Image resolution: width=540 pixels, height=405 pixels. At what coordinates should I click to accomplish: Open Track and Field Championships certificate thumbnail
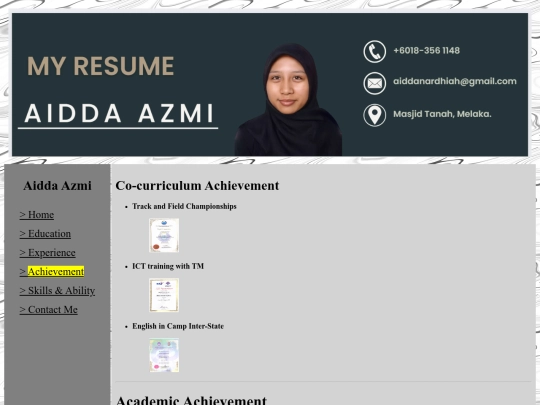[x=164, y=235]
